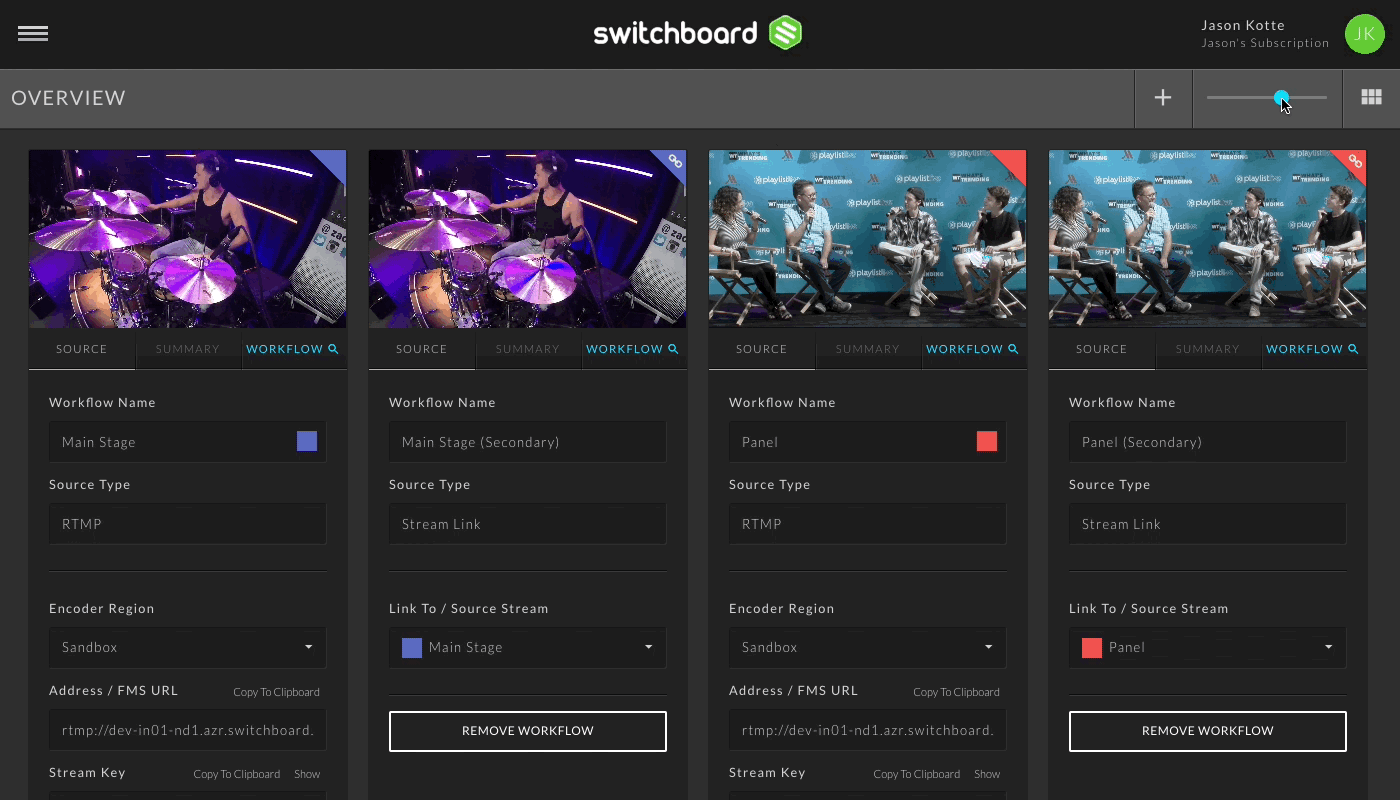
Task: Copy Panel stream key to clipboard
Action: 917,774
